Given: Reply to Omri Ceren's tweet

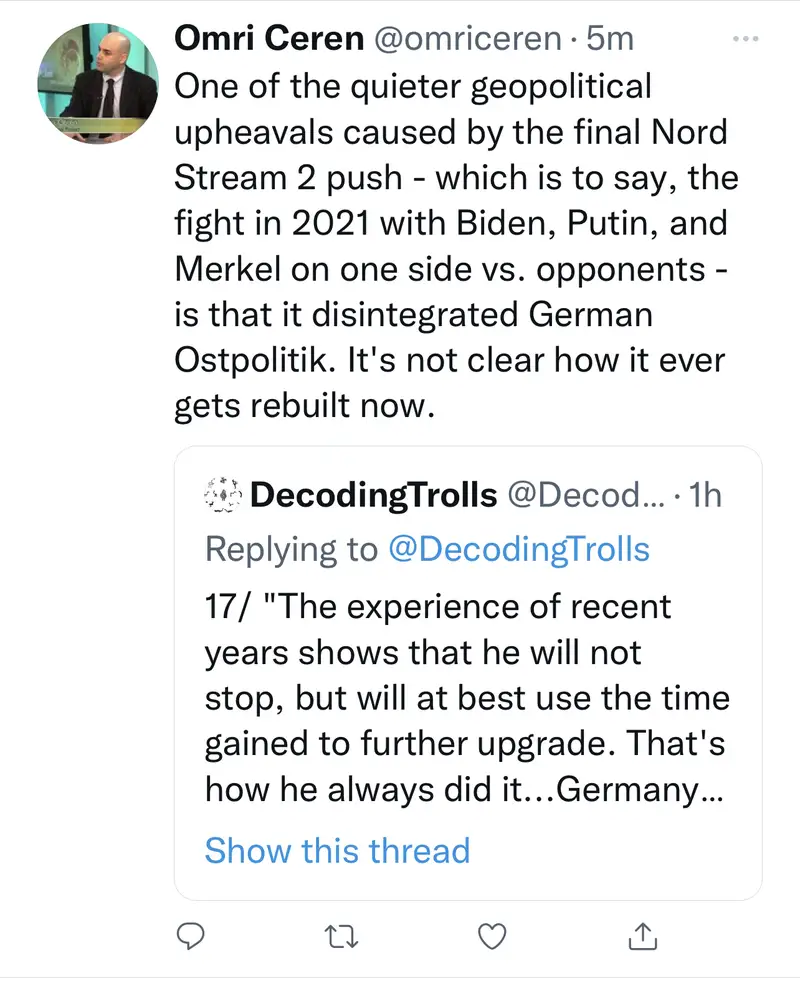Looking at the screenshot, I should tap(191, 935).
